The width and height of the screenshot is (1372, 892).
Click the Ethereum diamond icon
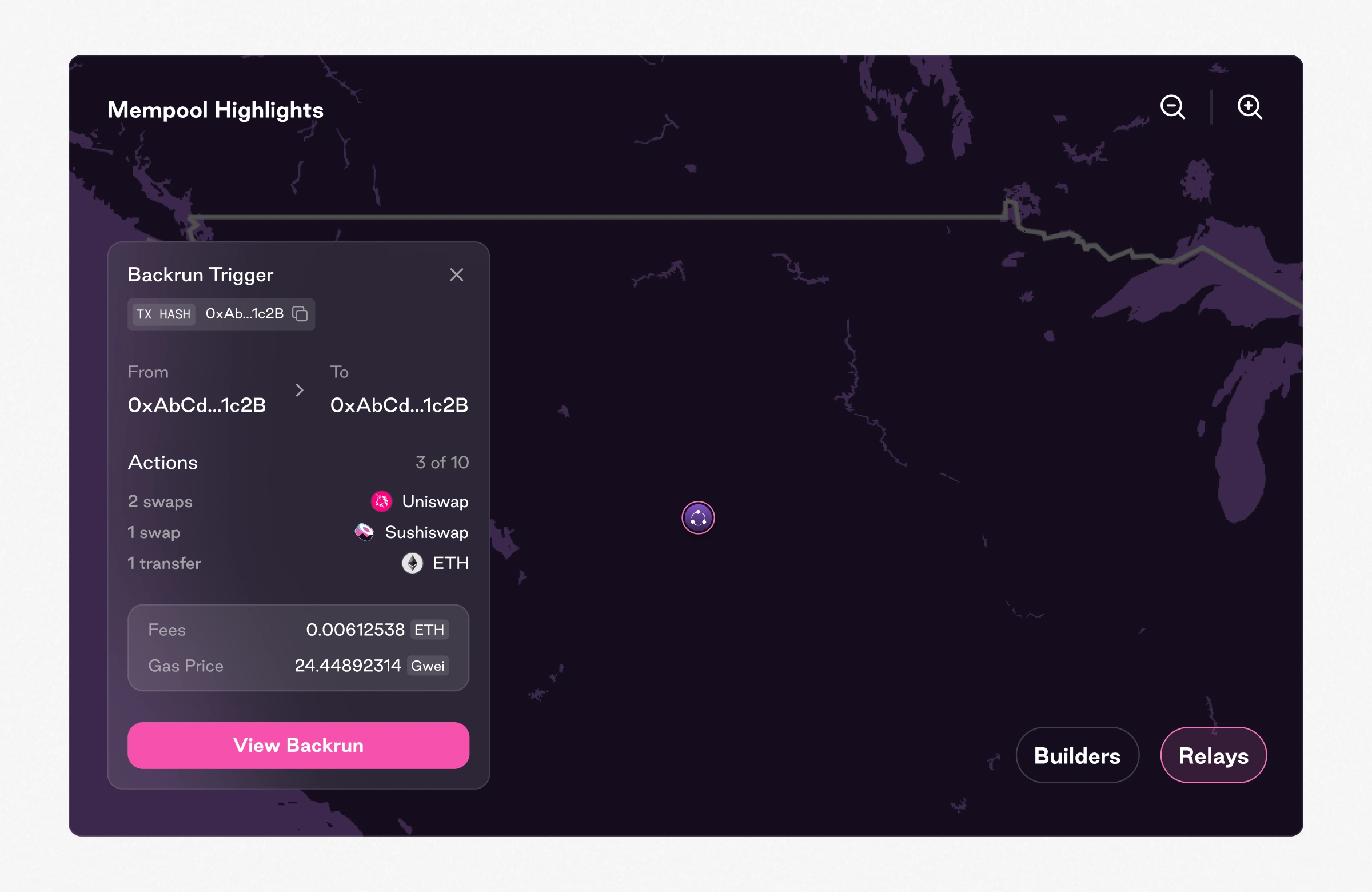412,563
